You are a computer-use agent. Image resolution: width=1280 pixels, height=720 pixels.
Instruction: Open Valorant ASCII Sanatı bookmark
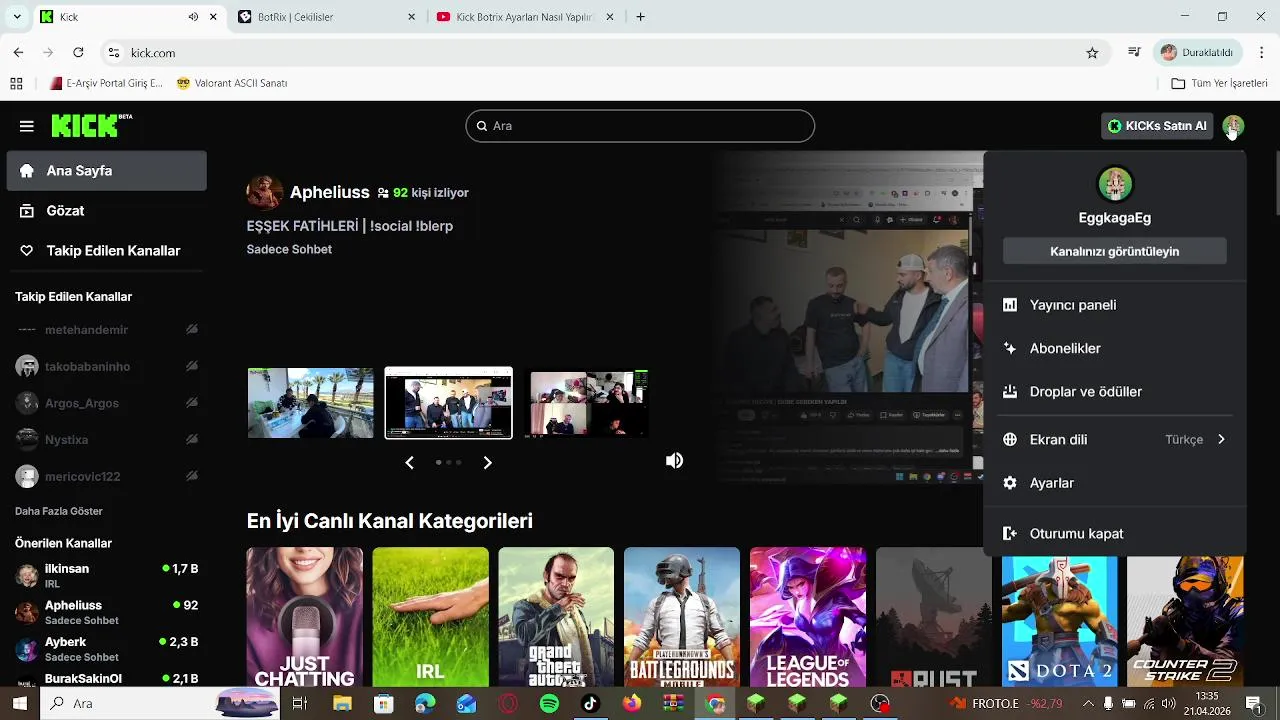(232, 83)
